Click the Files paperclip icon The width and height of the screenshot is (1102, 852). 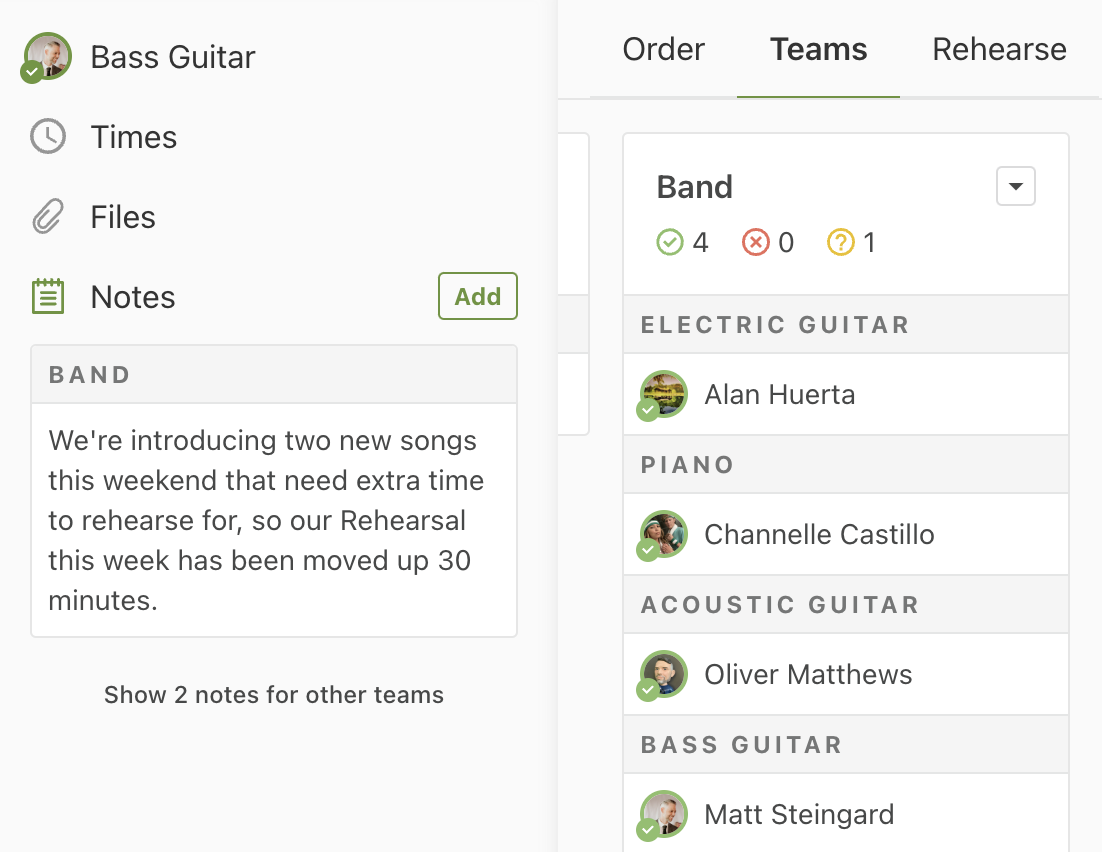pos(48,217)
